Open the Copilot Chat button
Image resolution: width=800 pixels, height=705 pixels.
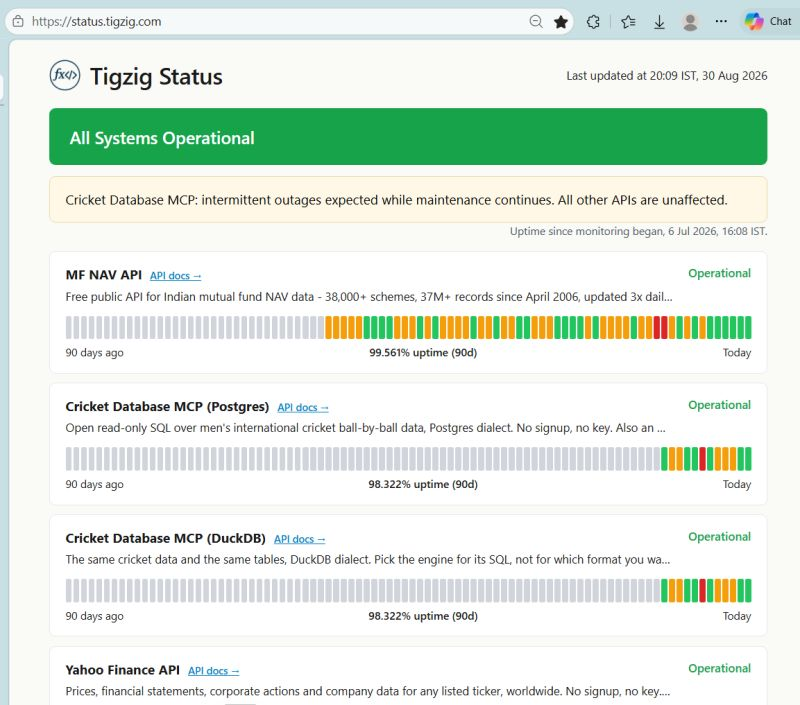768,21
